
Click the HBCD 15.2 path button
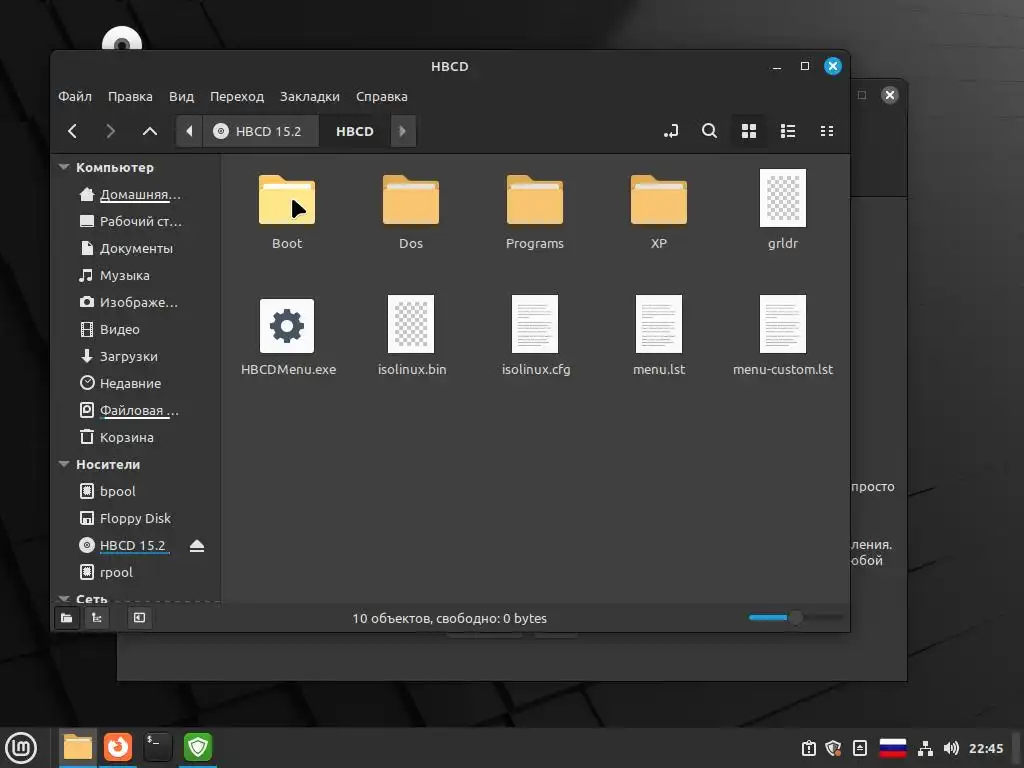pyautogui.click(x=261, y=131)
